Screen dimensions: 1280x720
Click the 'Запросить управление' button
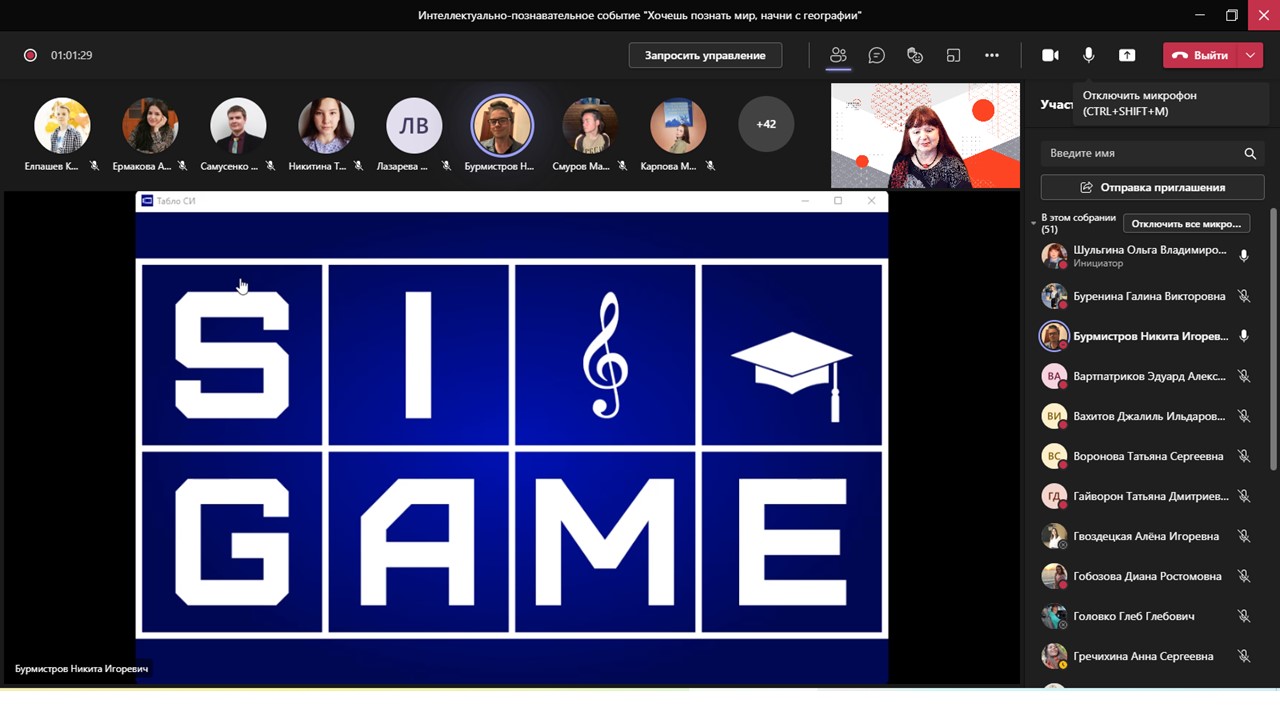tap(705, 55)
